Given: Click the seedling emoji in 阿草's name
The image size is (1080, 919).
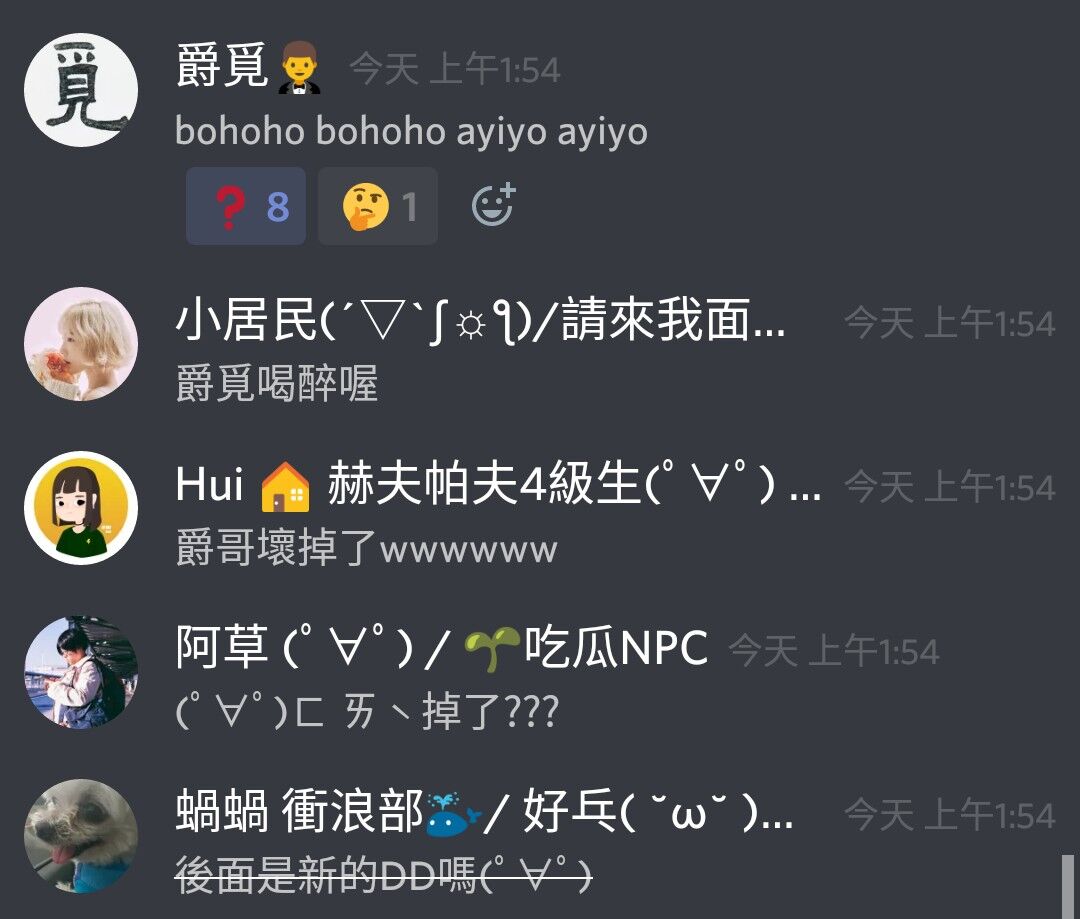Looking at the screenshot, I should coord(492,649).
